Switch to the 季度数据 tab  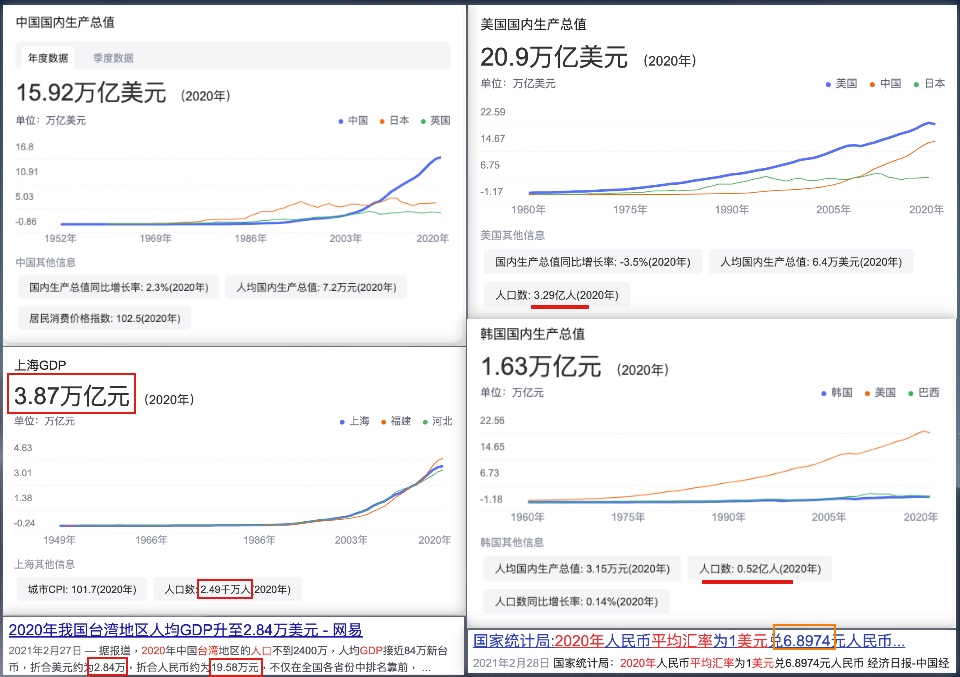point(113,58)
